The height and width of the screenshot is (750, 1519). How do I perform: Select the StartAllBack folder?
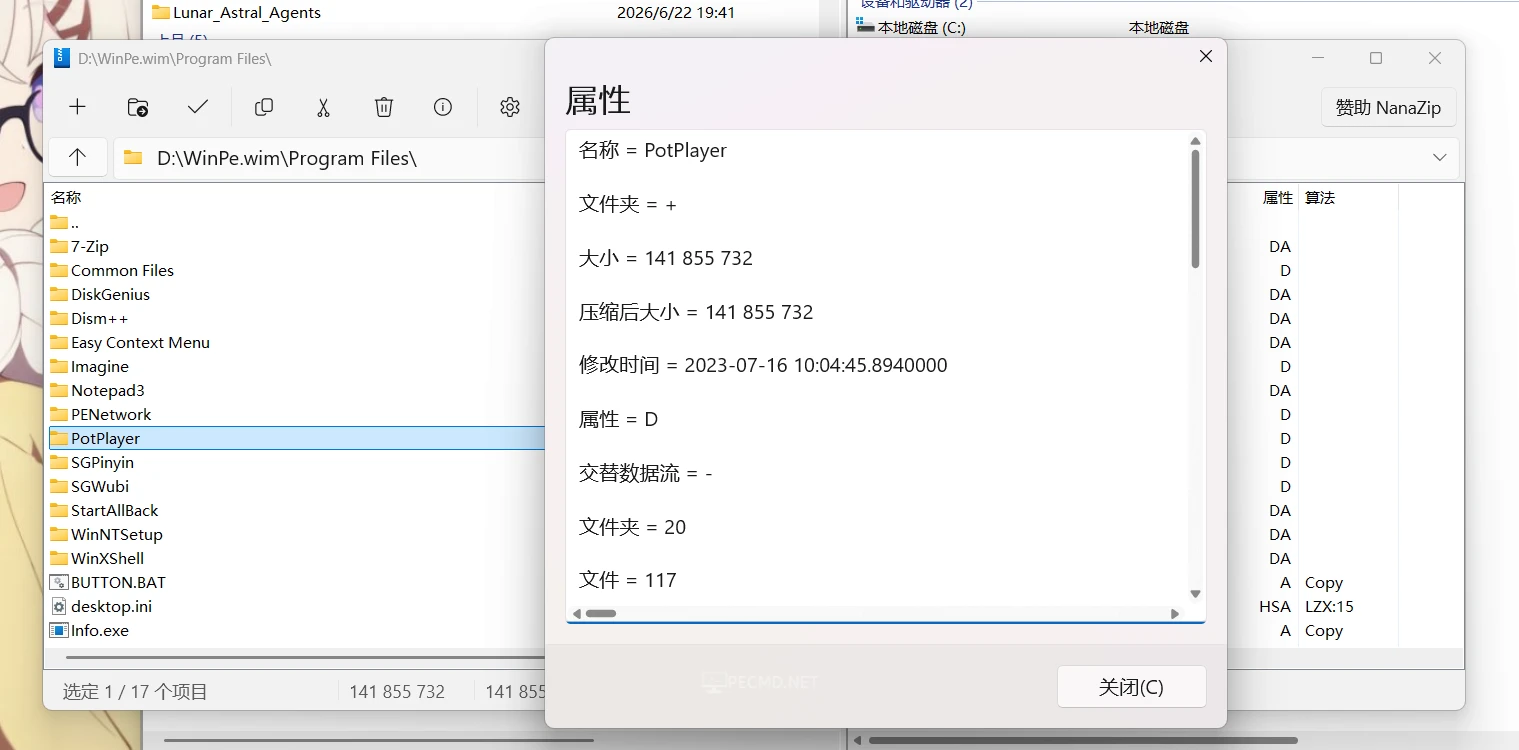click(115, 510)
